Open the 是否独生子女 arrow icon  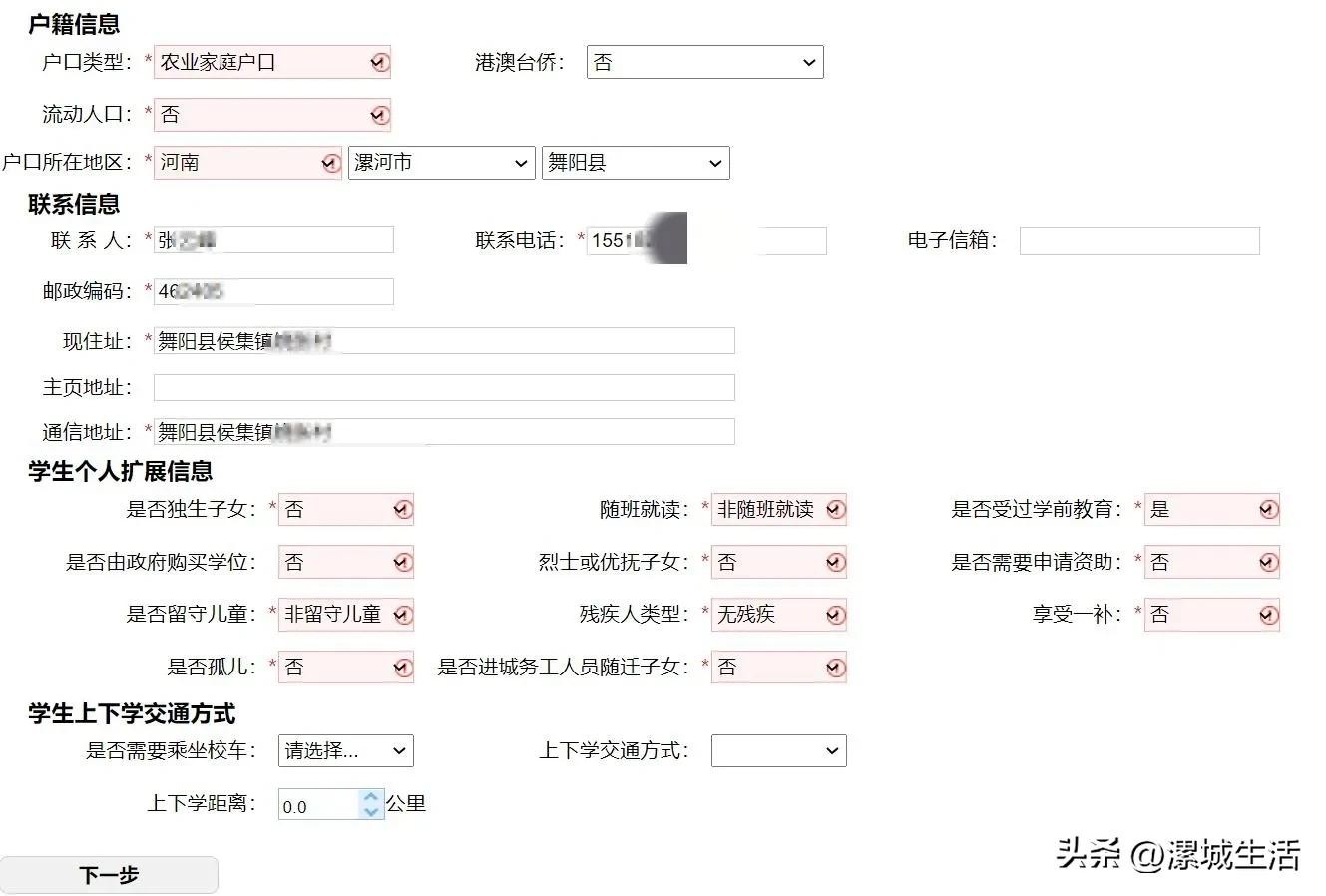point(402,510)
